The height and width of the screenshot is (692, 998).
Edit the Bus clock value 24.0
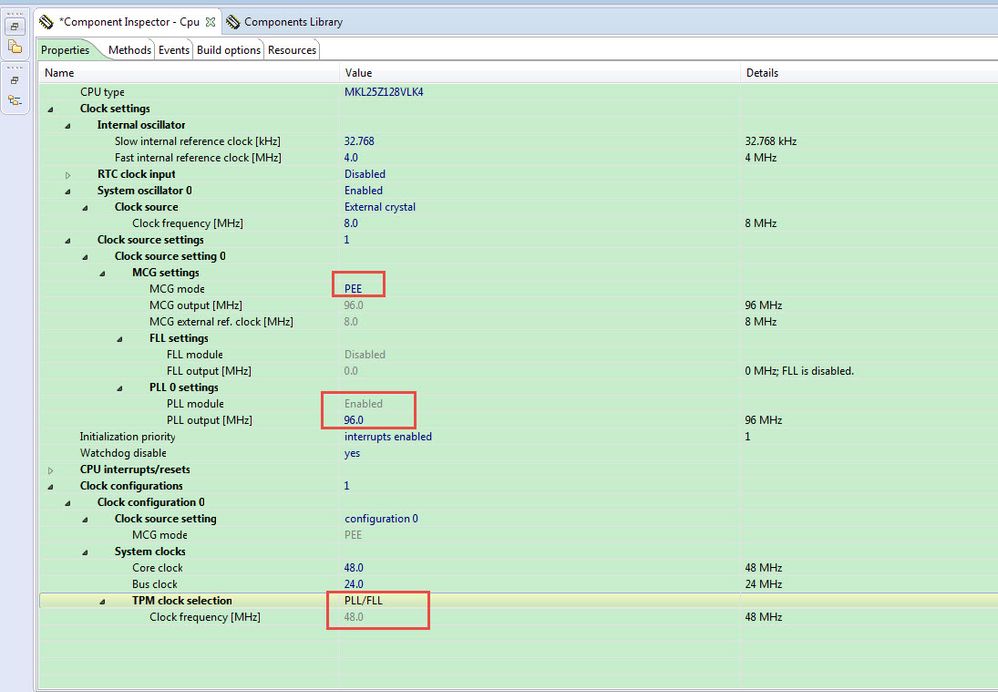[x=354, y=584]
